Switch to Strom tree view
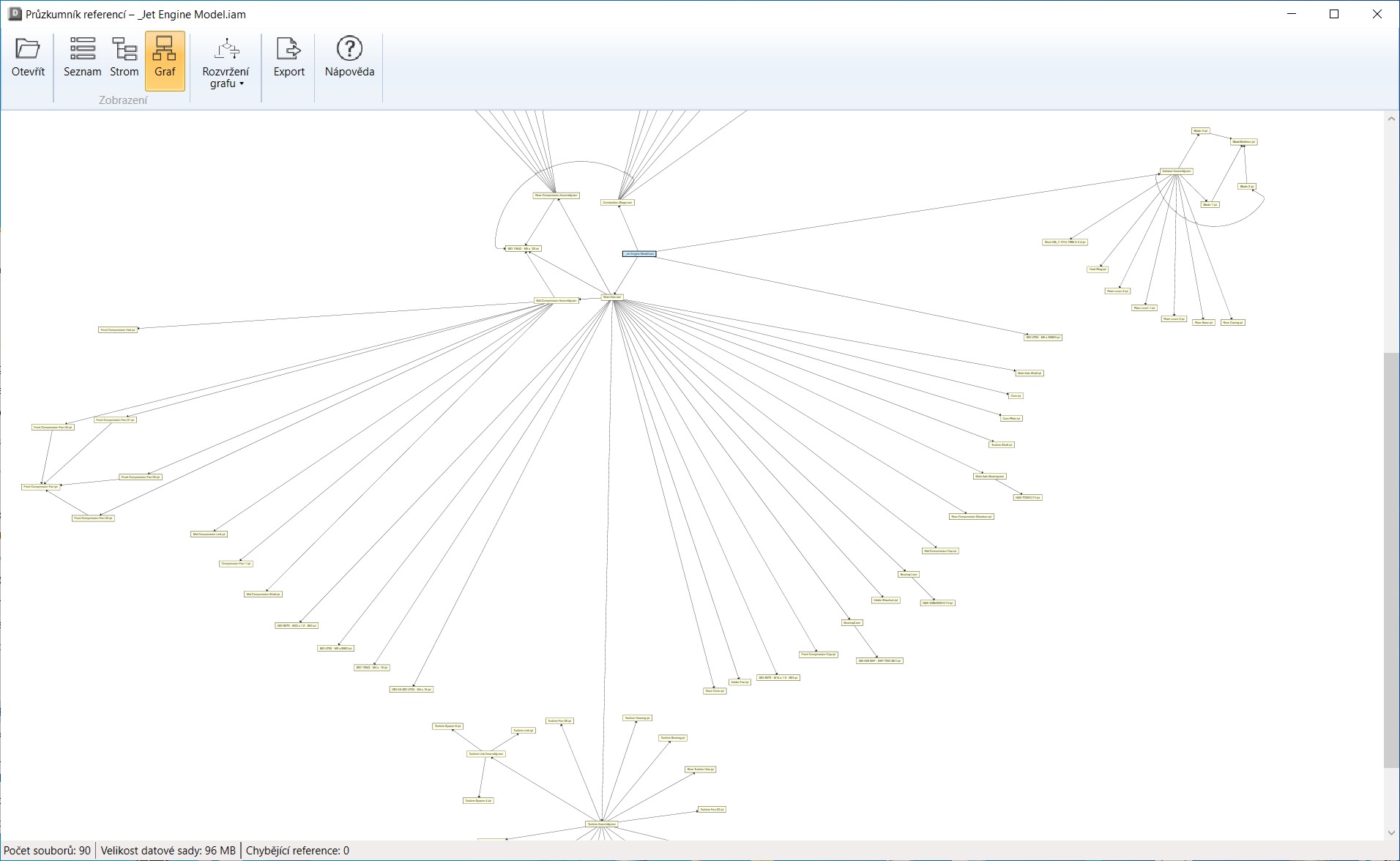Image resolution: width=1400 pixels, height=861 pixels. pos(124,58)
